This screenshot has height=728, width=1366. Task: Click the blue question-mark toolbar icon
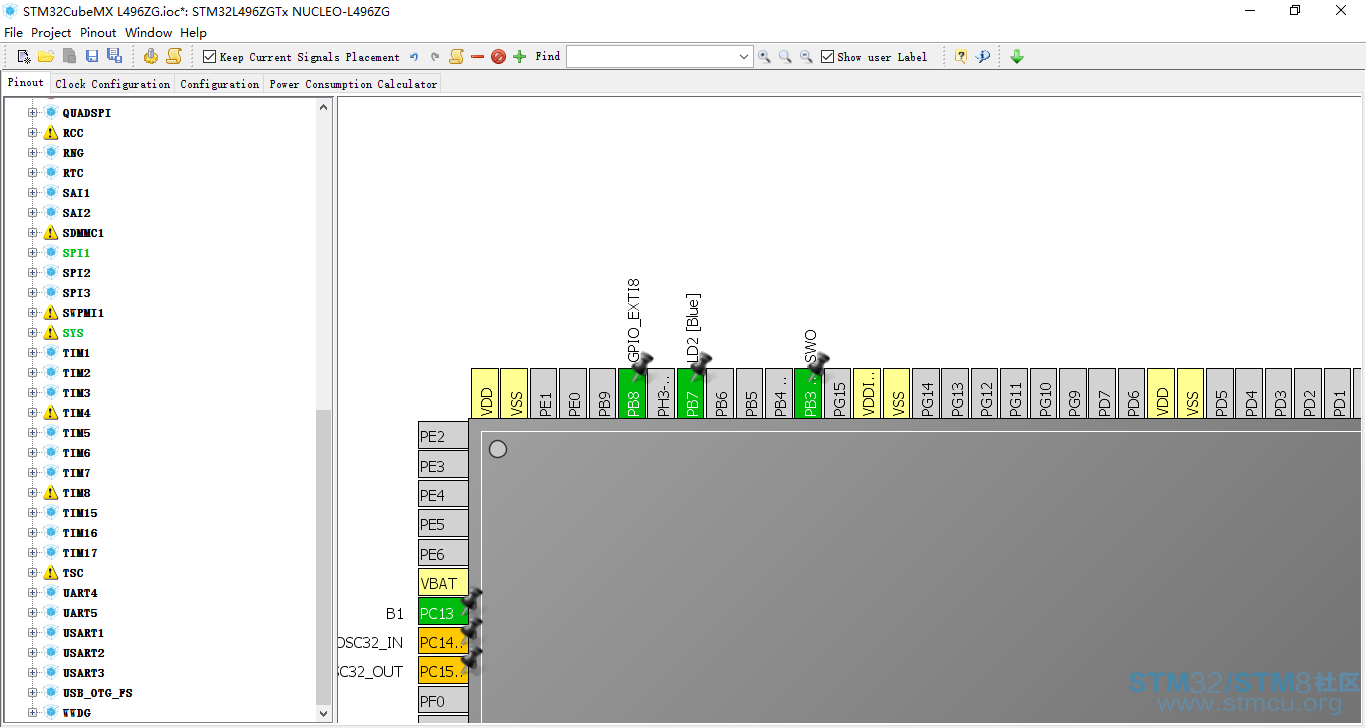click(983, 57)
